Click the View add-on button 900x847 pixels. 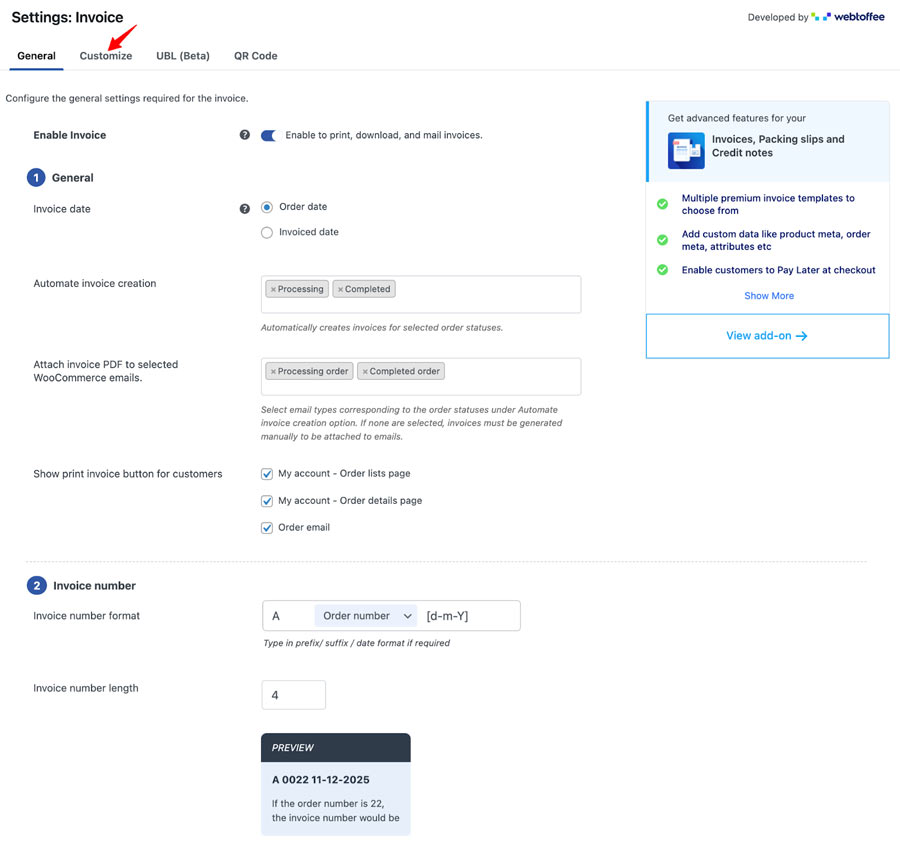pyautogui.click(x=767, y=336)
